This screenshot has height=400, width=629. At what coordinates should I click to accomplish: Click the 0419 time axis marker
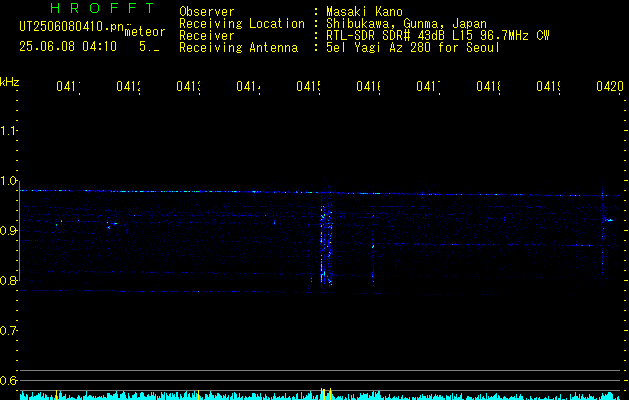tap(548, 87)
